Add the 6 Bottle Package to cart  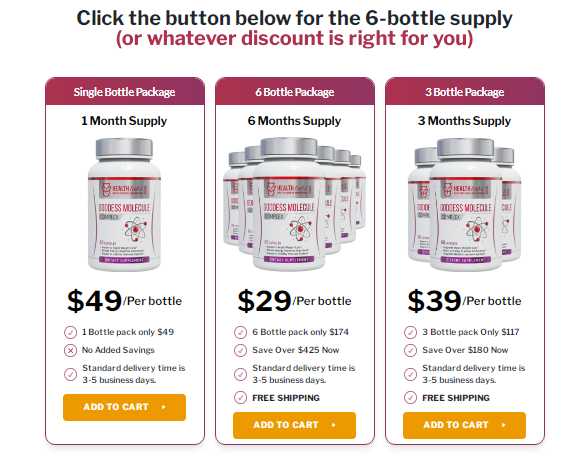[x=294, y=425]
